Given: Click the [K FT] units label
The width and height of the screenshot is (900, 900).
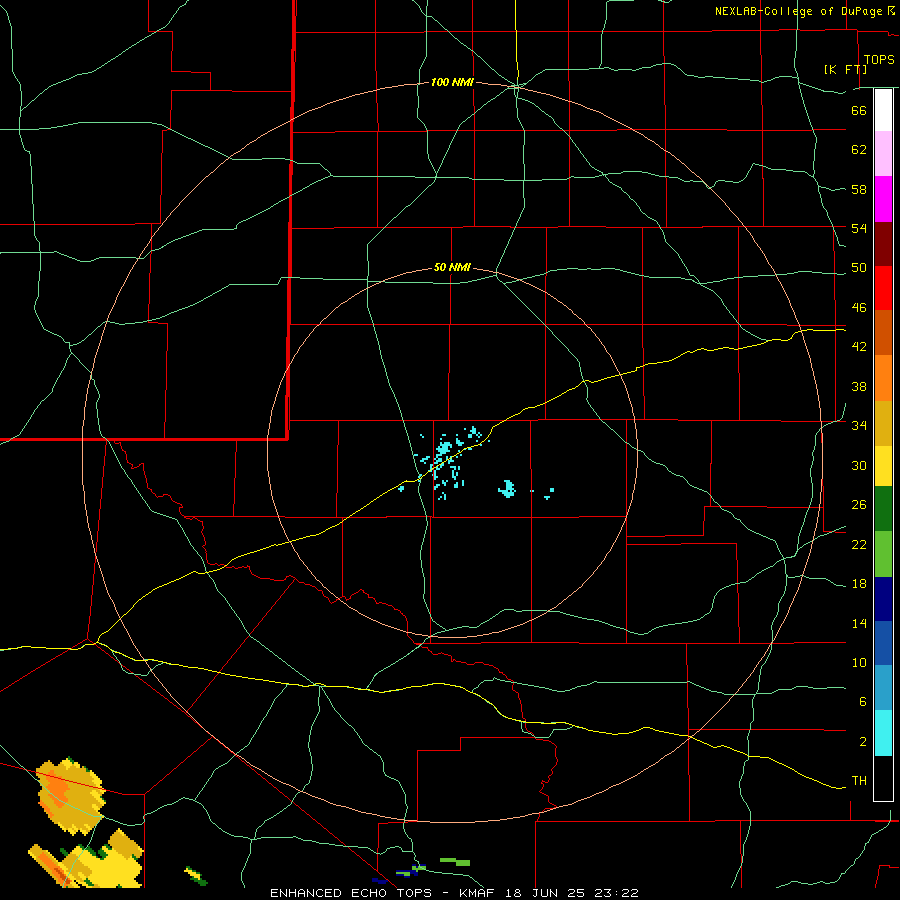Looking at the screenshot, I should point(845,69).
